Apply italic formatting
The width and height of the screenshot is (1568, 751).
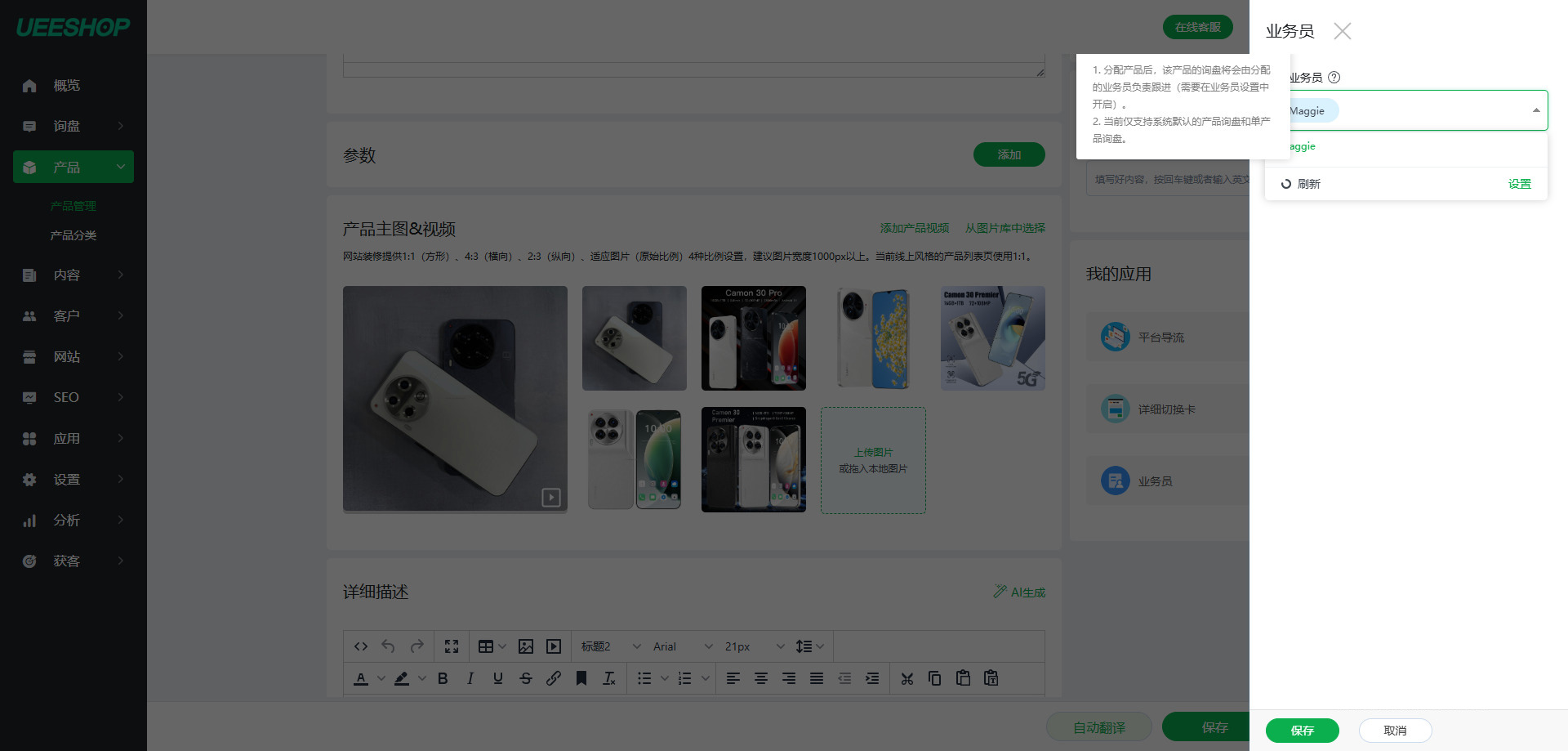click(470, 678)
